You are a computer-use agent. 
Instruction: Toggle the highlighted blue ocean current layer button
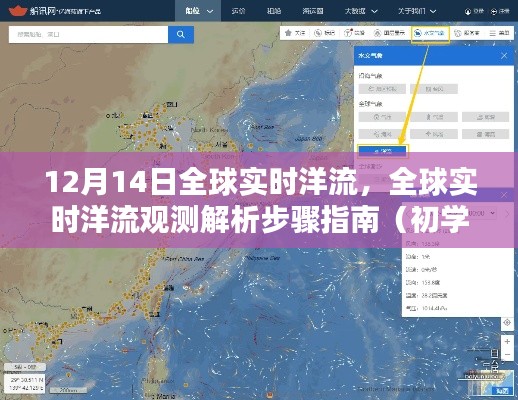pos(383,151)
